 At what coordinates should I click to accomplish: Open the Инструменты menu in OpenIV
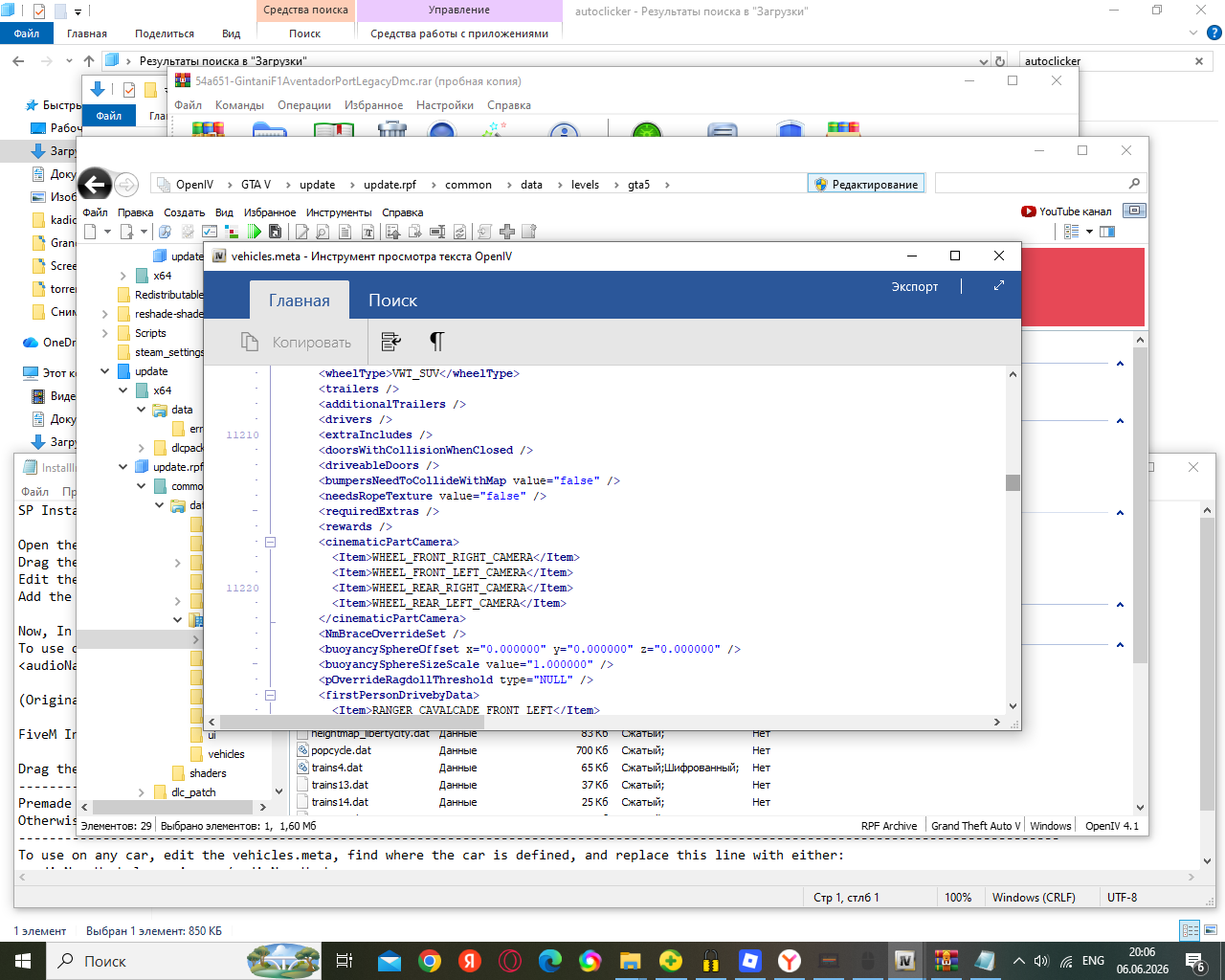(x=339, y=212)
